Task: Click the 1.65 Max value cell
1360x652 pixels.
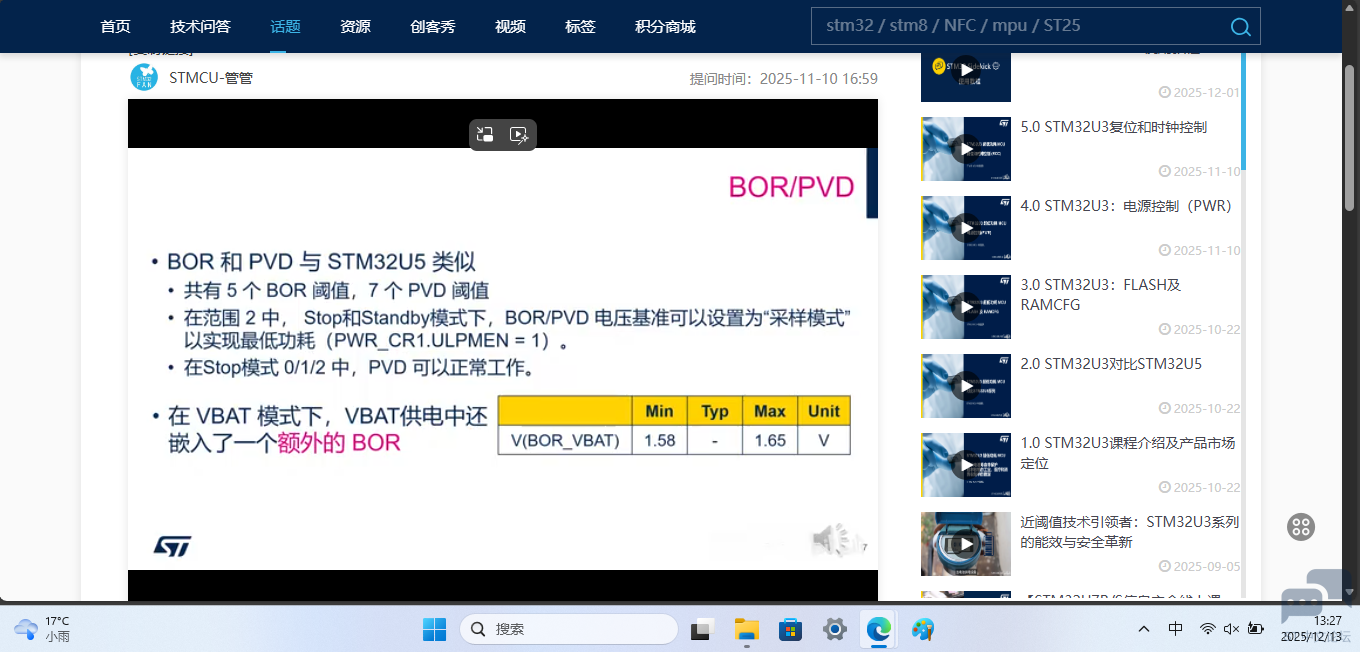Action: pyautogui.click(x=770, y=440)
